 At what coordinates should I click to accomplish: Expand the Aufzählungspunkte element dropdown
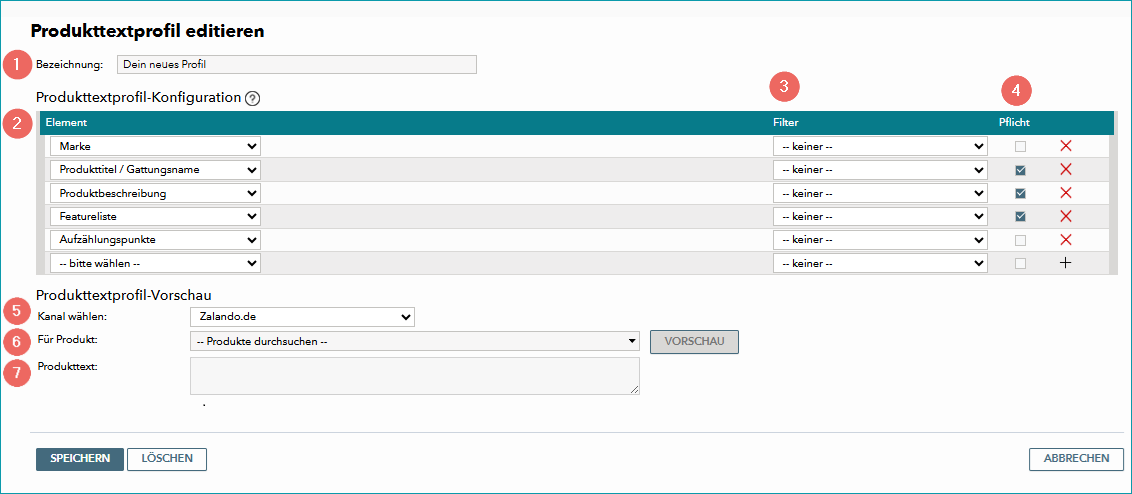pyautogui.click(x=155, y=240)
